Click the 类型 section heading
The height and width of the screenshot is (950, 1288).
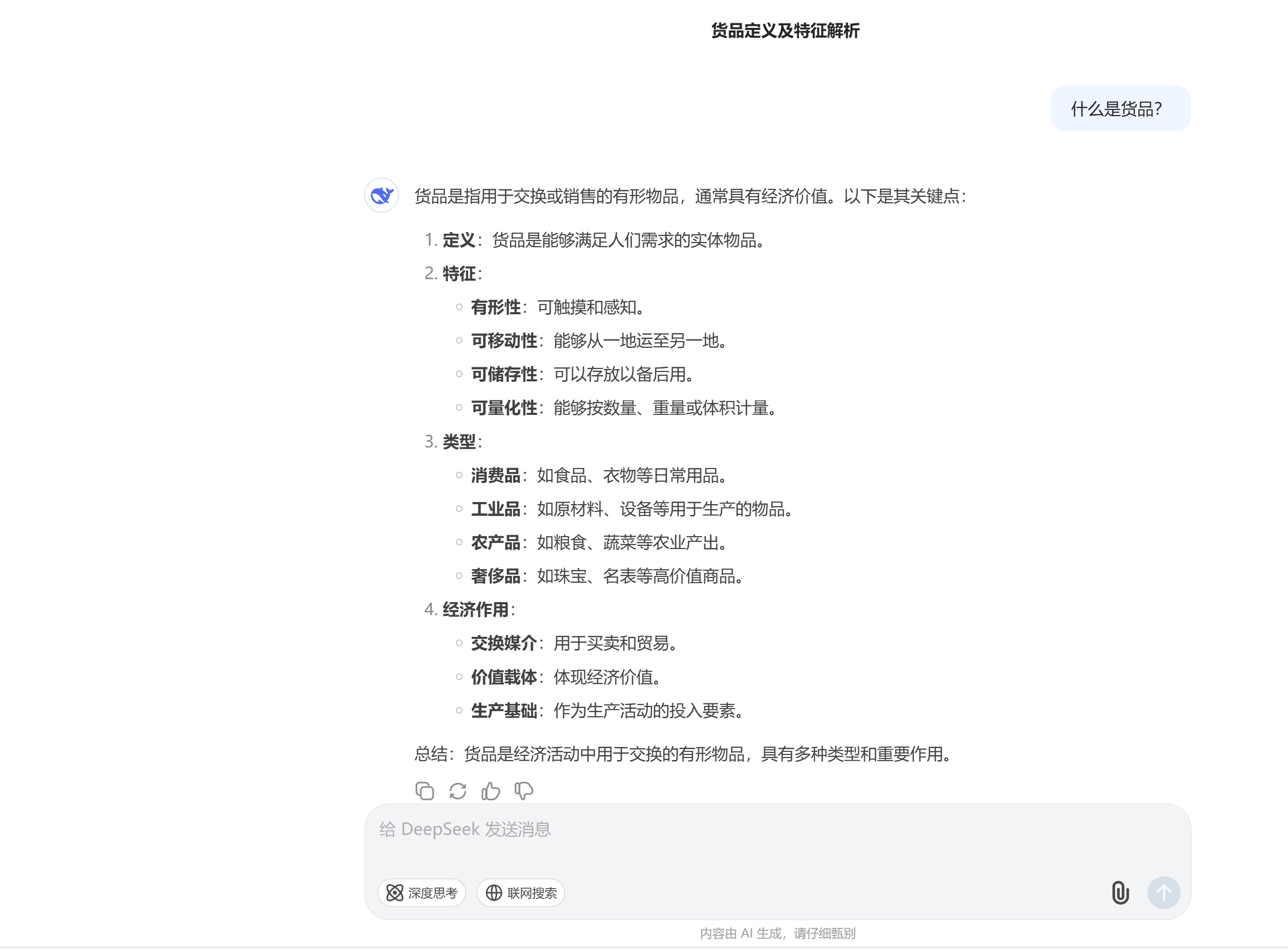pos(458,442)
